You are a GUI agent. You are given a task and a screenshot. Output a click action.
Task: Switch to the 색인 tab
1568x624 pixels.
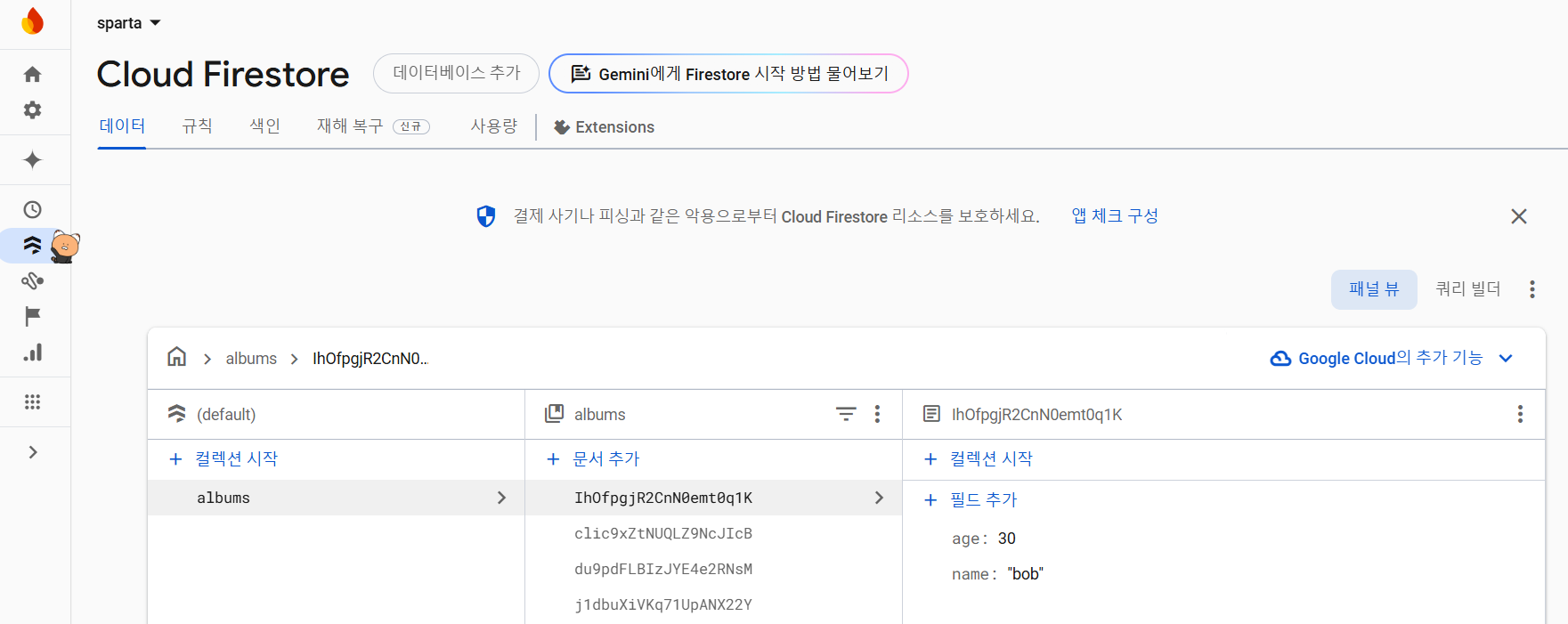[264, 126]
